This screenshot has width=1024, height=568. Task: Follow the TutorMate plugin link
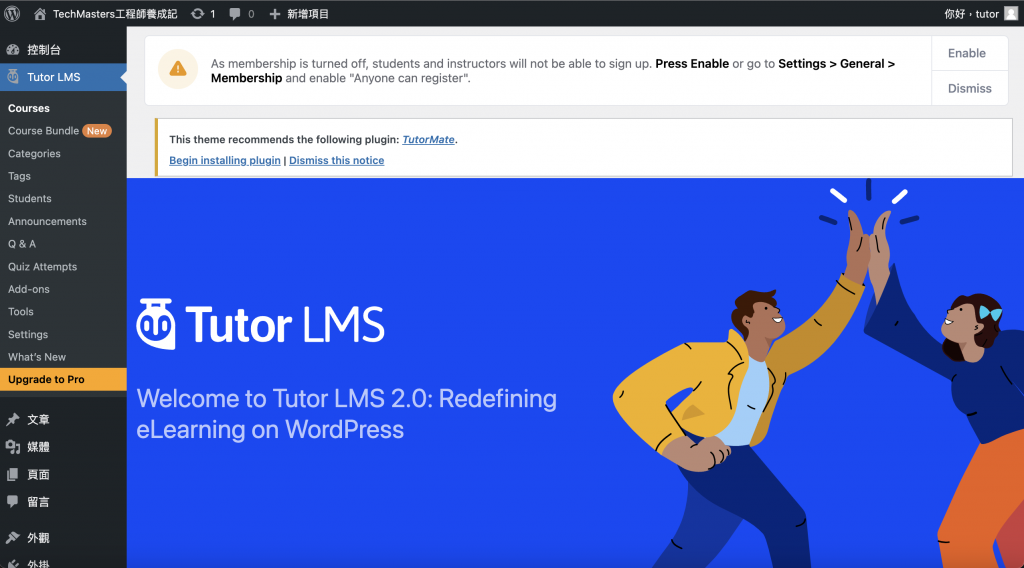pos(428,139)
